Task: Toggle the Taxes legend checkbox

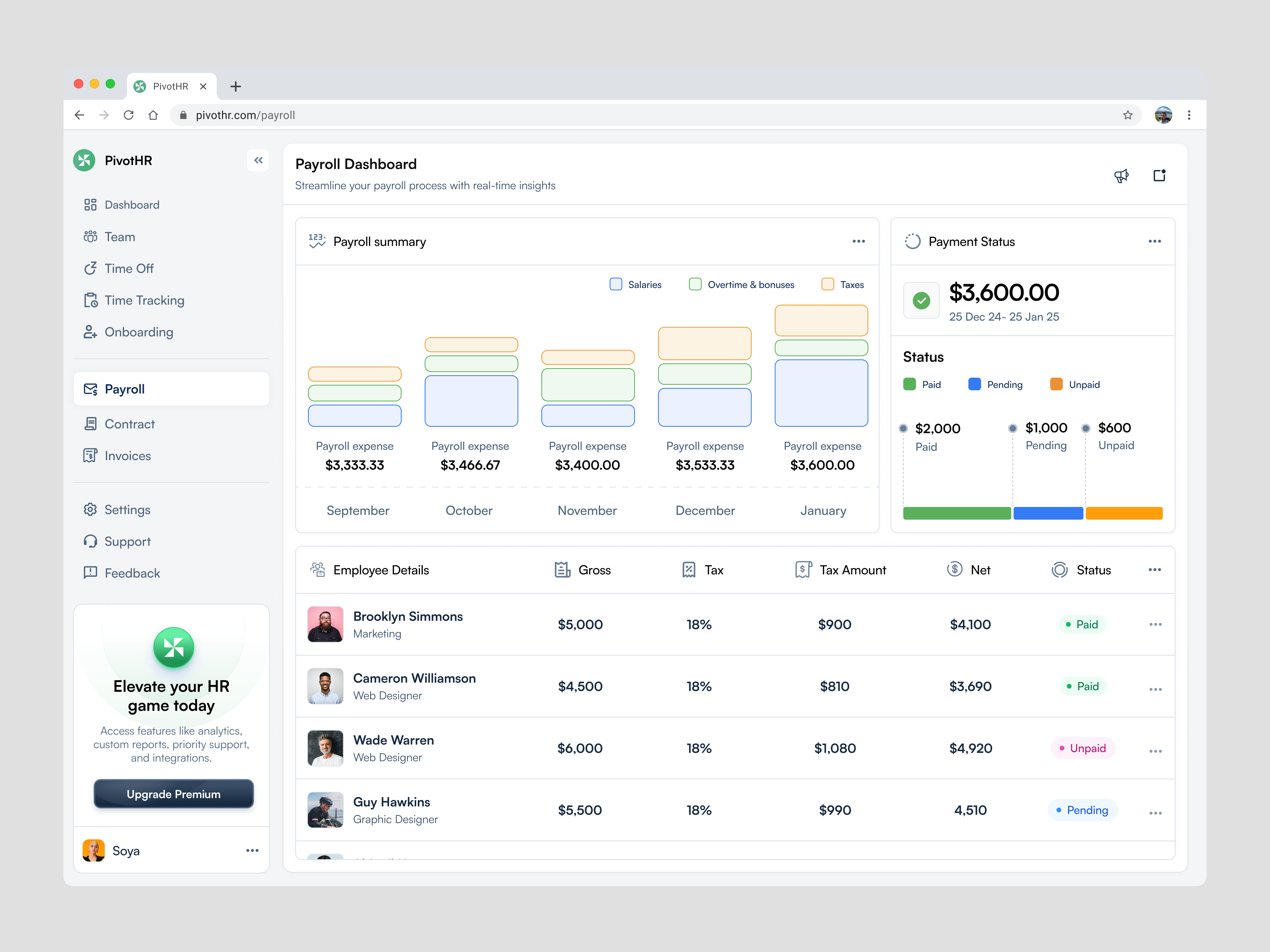Action: click(827, 284)
